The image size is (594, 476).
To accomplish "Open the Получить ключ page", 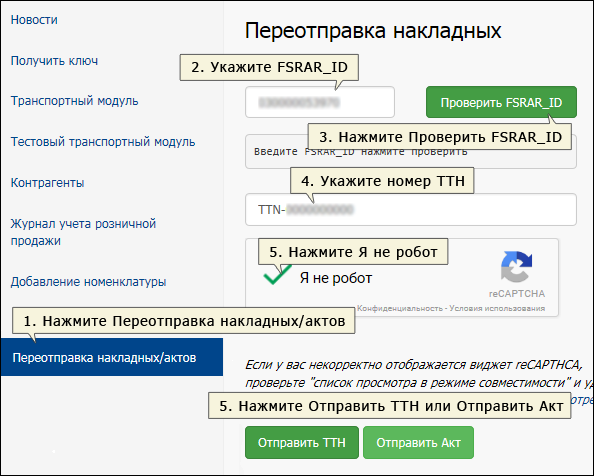I will coord(54,61).
